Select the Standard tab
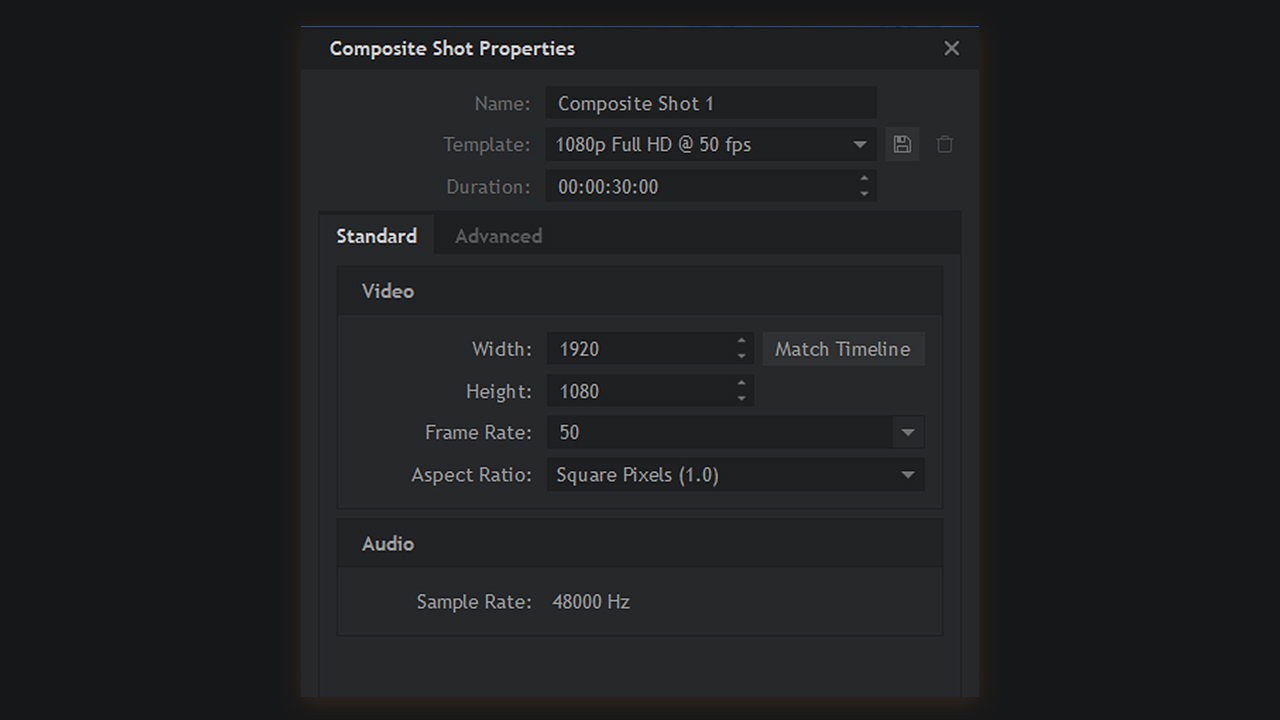The image size is (1280, 720). [x=376, y=236]
